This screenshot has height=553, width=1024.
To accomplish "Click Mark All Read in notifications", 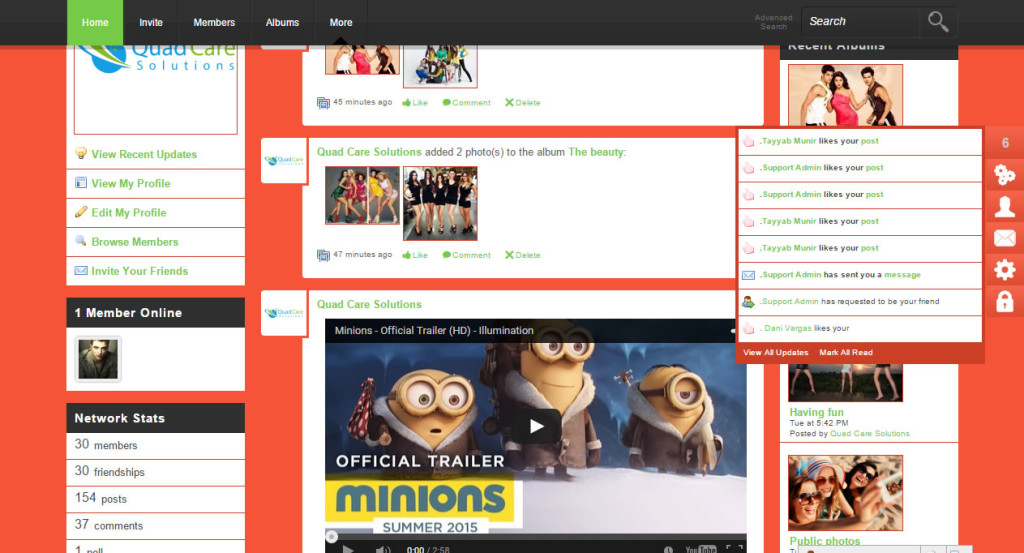I will [x=846, y=353].
